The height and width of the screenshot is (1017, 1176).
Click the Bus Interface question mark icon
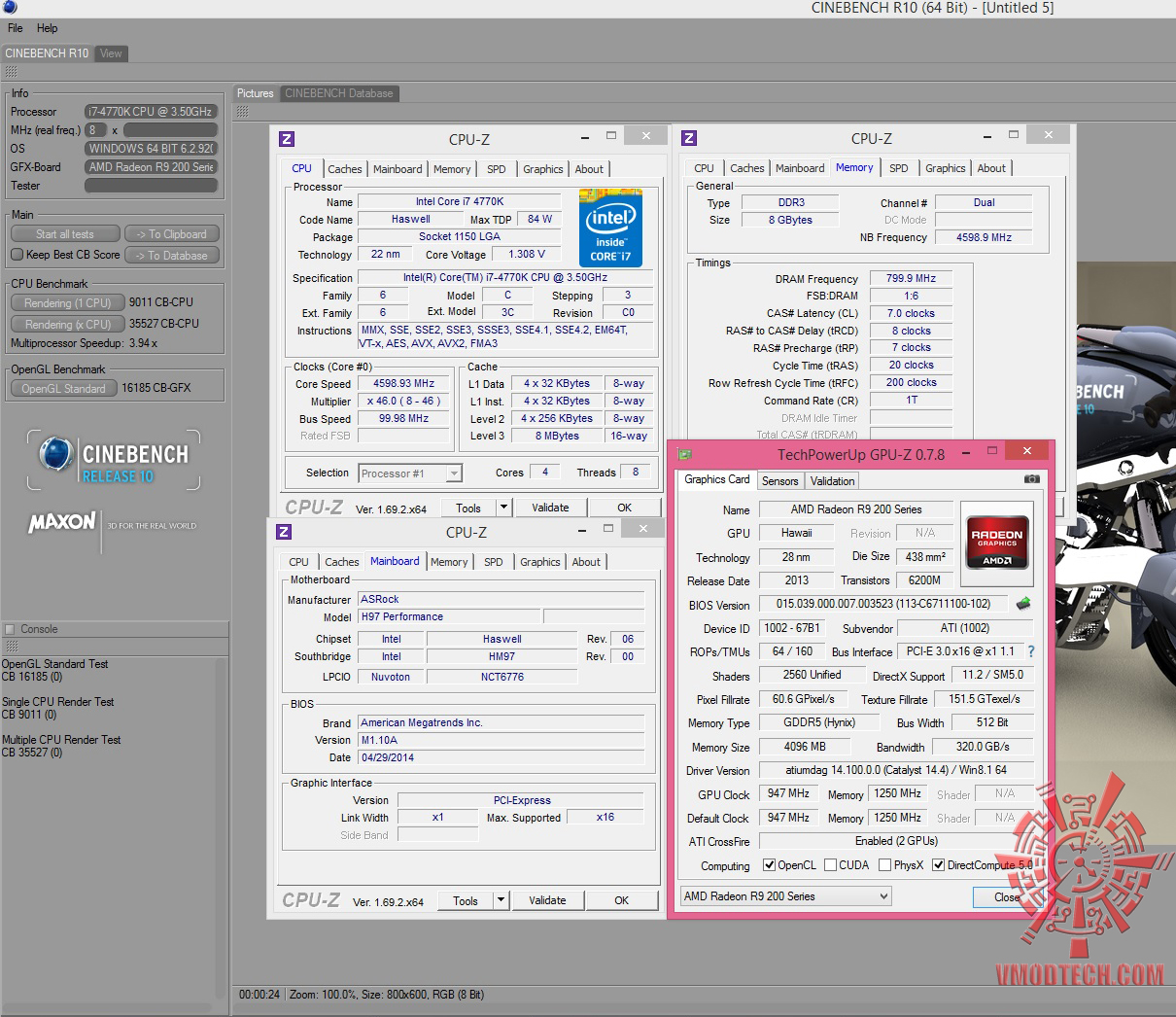(1031, 651)
